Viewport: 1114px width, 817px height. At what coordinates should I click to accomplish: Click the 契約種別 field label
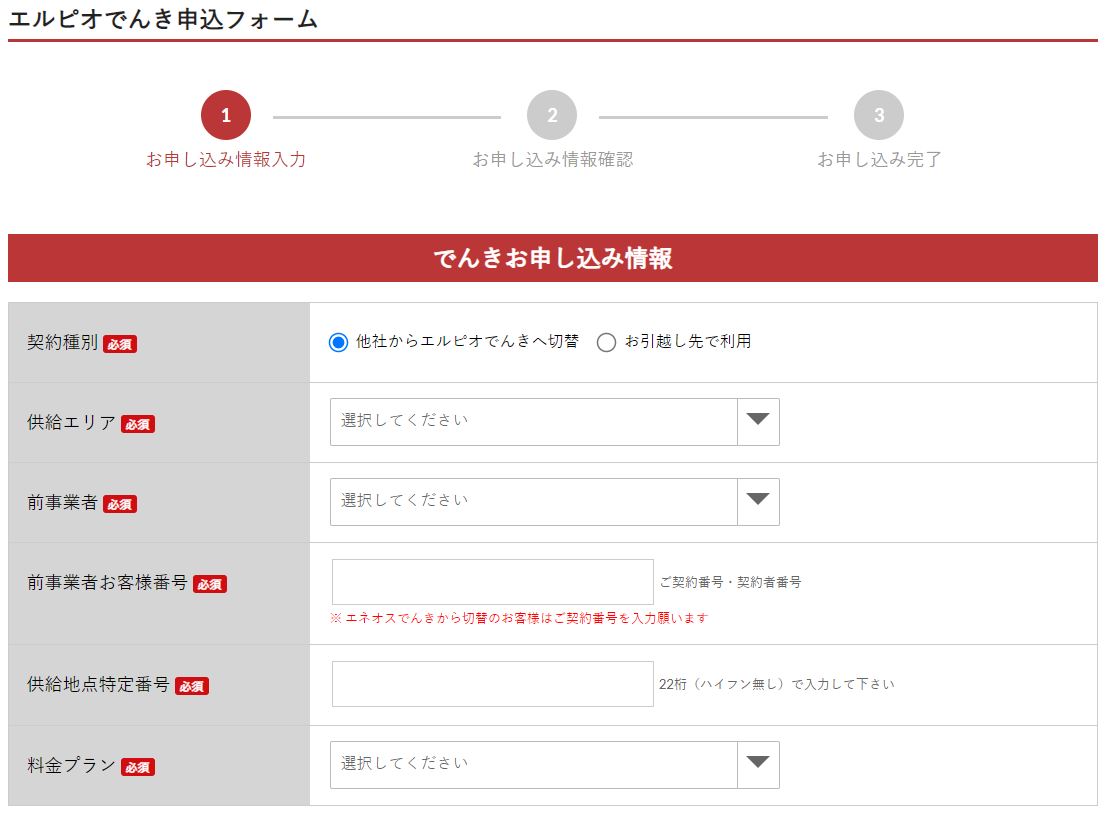tap(63, 342)
